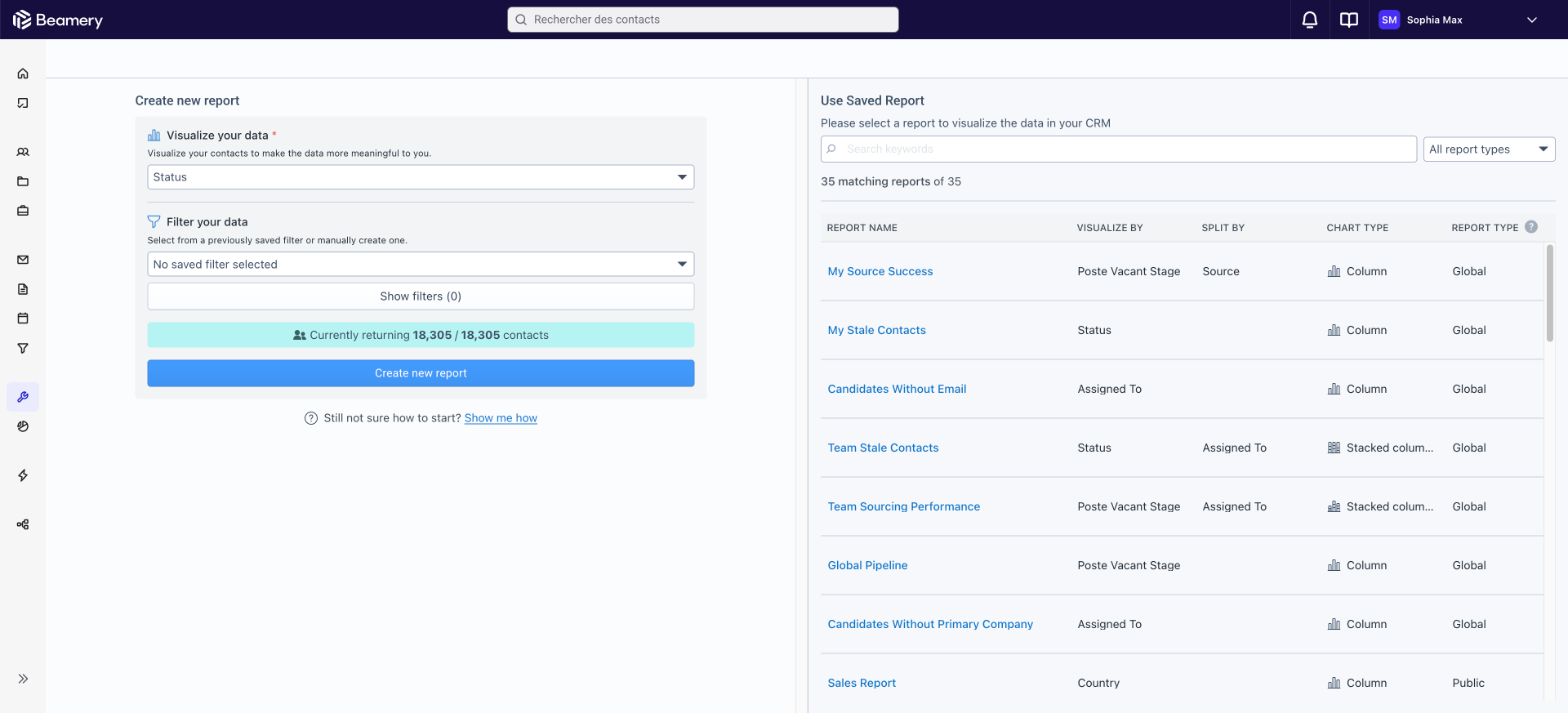Open the folder icon in sidebar
Screen dimensions: 1568x713
pyautogui.click(x=23, y=181)
